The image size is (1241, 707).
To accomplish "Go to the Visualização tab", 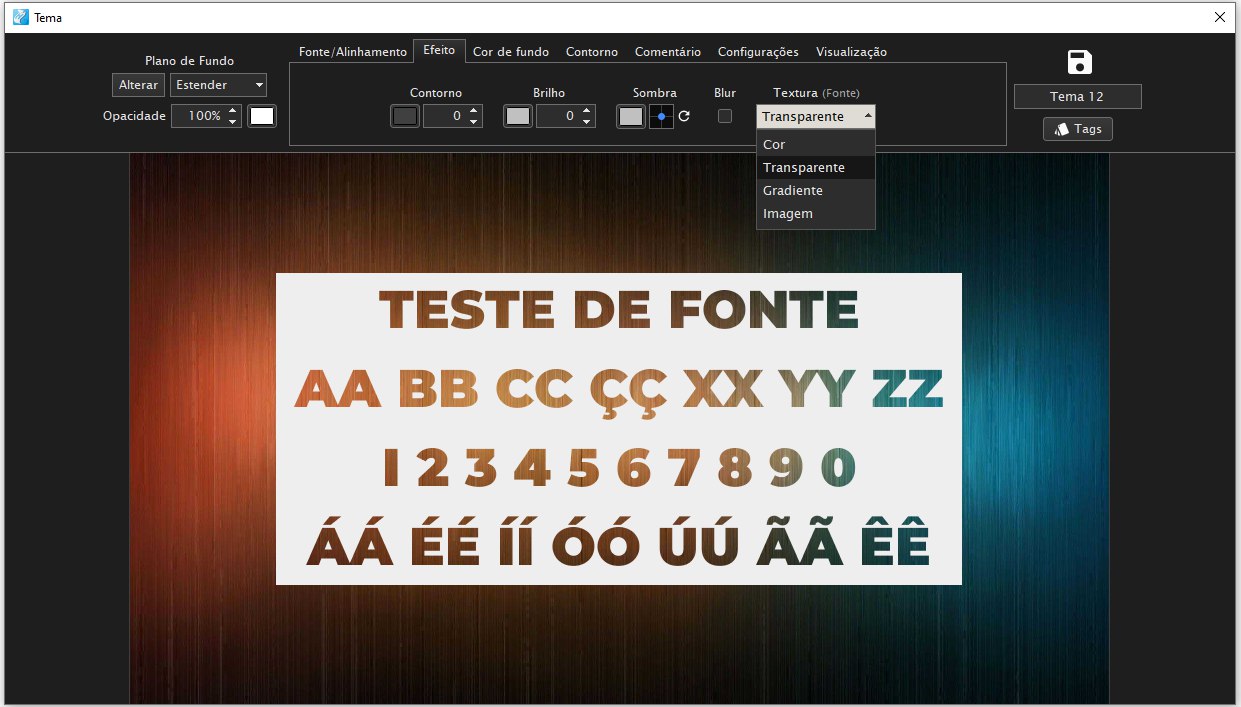I will (x=851, y=52).
